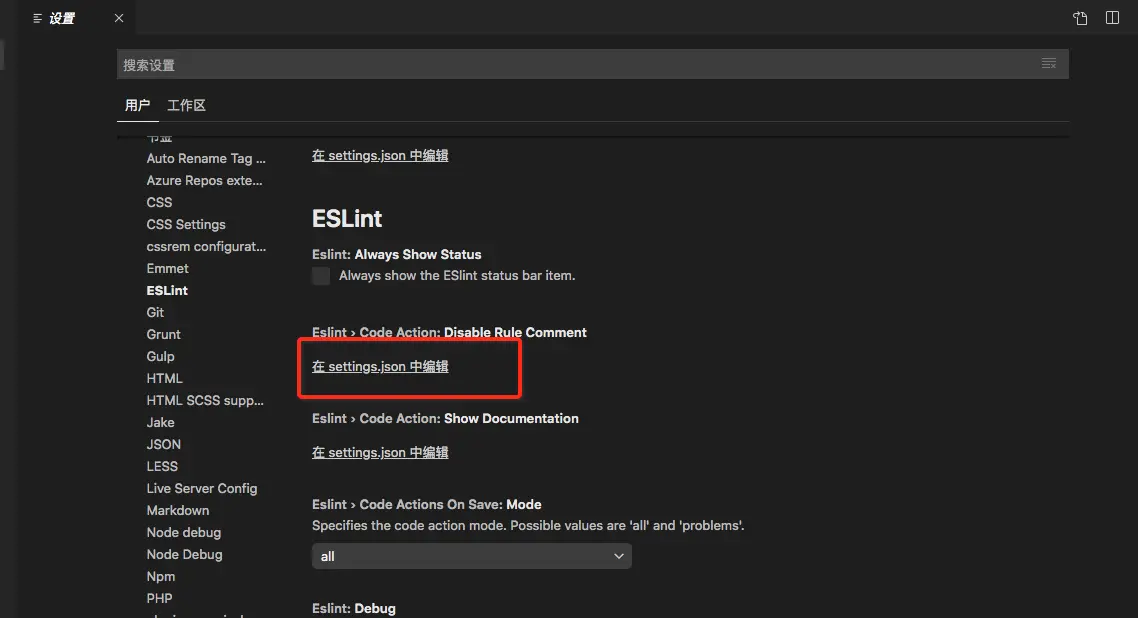
Task: Open settings.json link above ESLint heading
Action: point(380,155)
